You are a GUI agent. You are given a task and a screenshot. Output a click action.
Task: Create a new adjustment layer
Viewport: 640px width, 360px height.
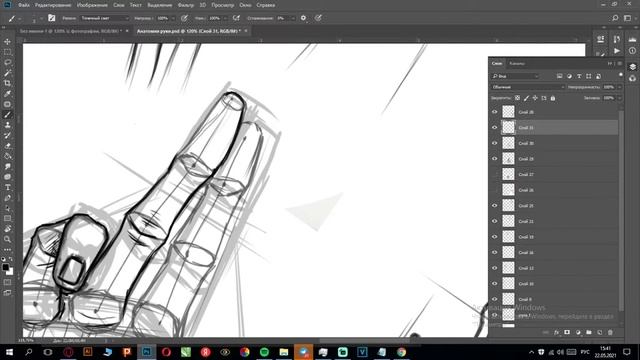(578, 332)
